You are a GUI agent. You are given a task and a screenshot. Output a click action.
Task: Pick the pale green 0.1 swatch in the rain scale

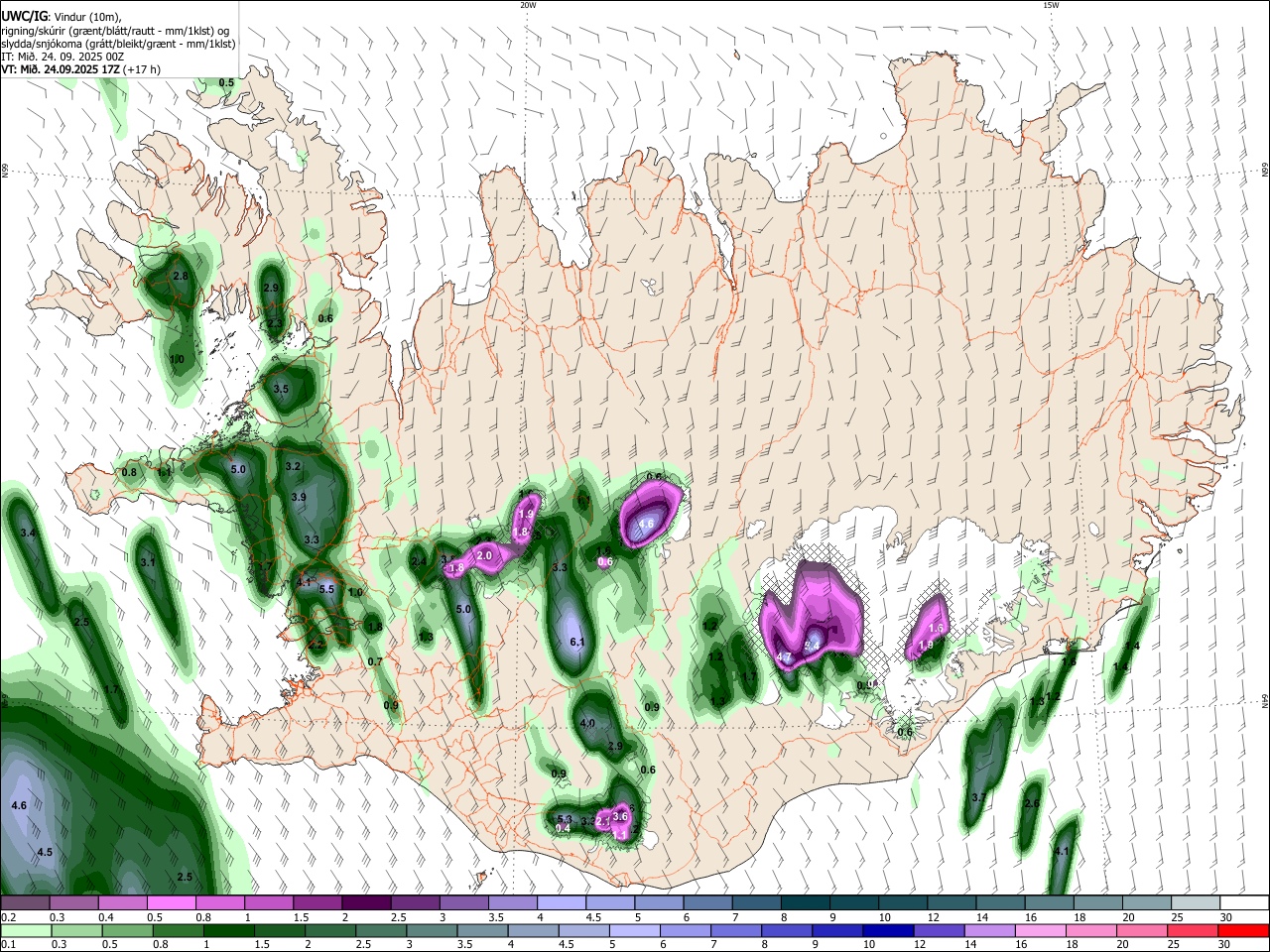26,930
